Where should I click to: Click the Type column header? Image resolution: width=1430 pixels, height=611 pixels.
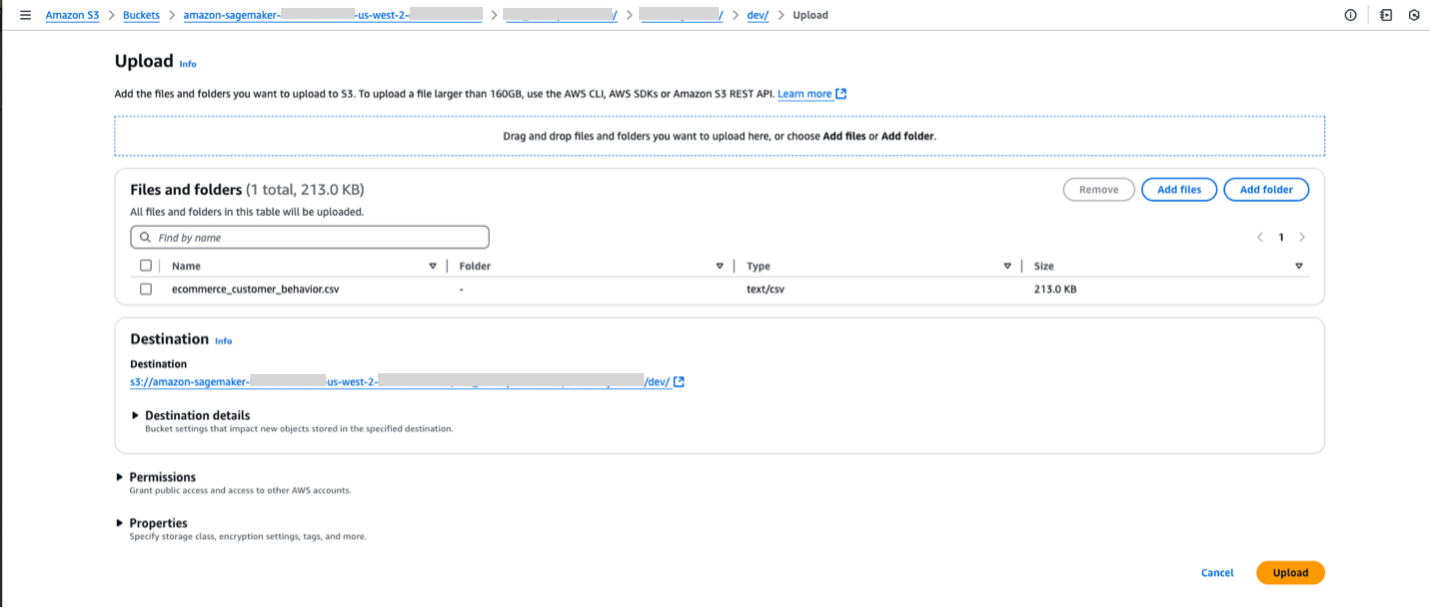pos(758,266)
